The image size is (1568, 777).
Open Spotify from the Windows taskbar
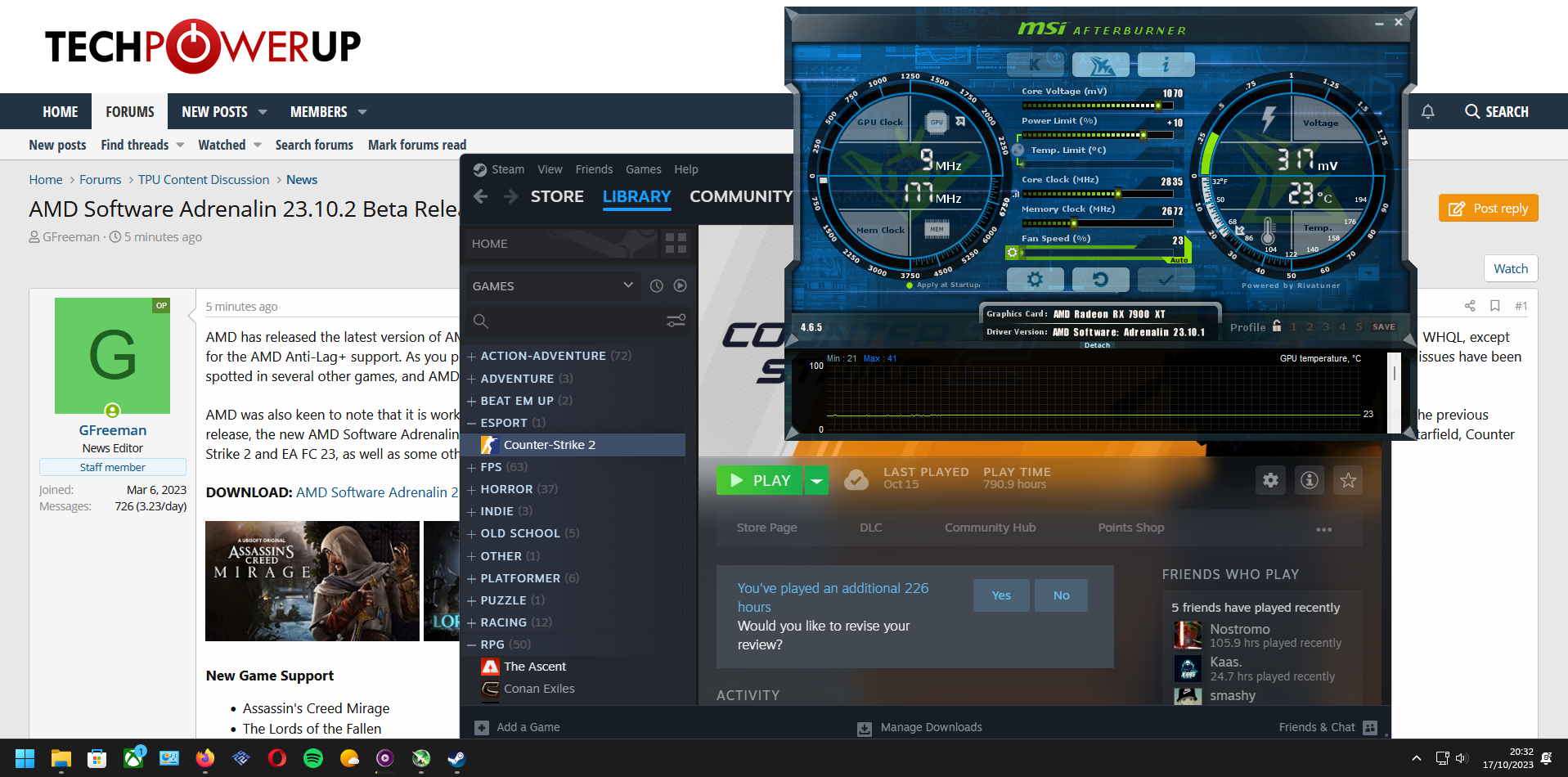[312, 758]
